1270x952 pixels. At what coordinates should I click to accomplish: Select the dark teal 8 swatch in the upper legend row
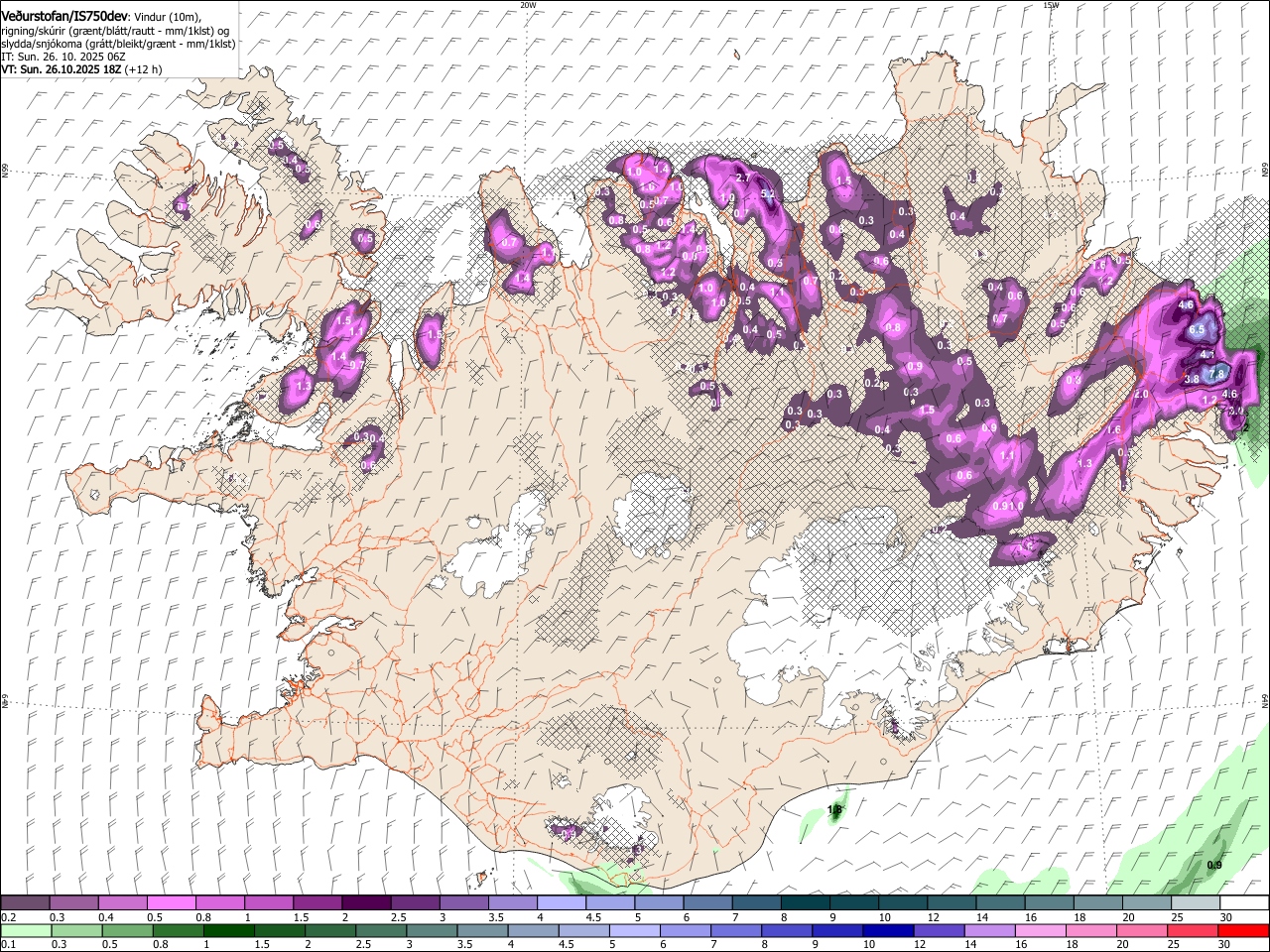[x=805, y=903]
